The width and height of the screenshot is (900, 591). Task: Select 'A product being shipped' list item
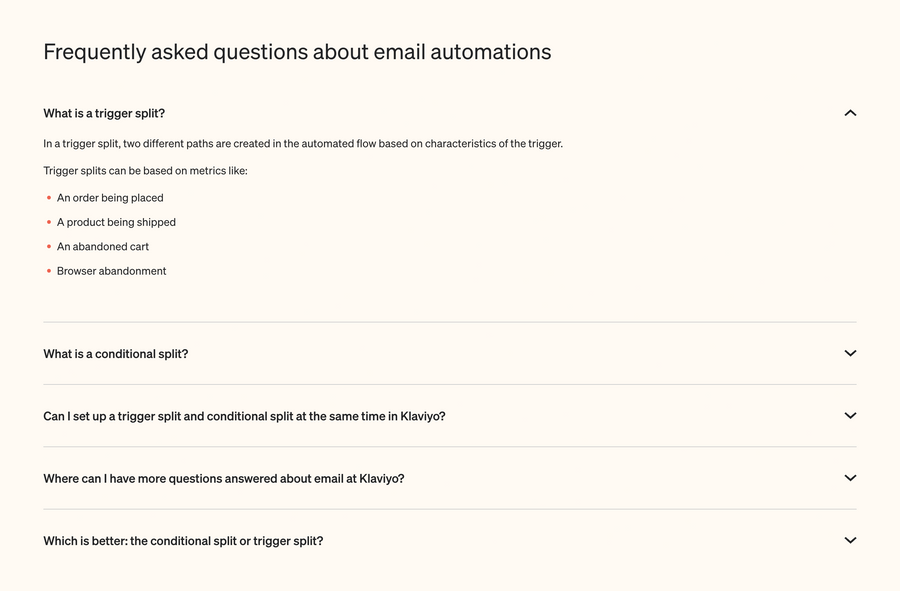click(x=116, y=222)
